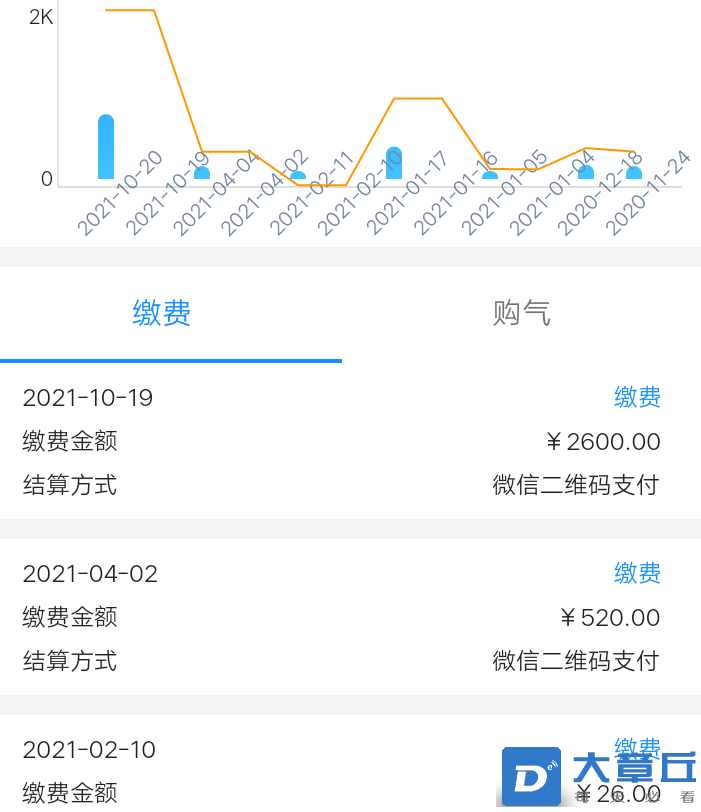Tap the orange line peak near 2K
Image resolution: width=701 pixels, height=812 pixels.
(x=130, y=10)
